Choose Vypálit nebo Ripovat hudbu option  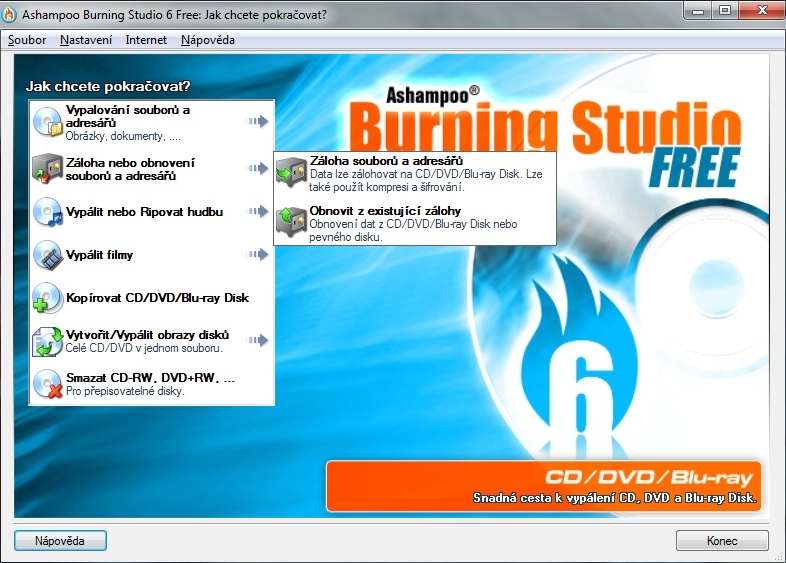(x=152, y=212)
